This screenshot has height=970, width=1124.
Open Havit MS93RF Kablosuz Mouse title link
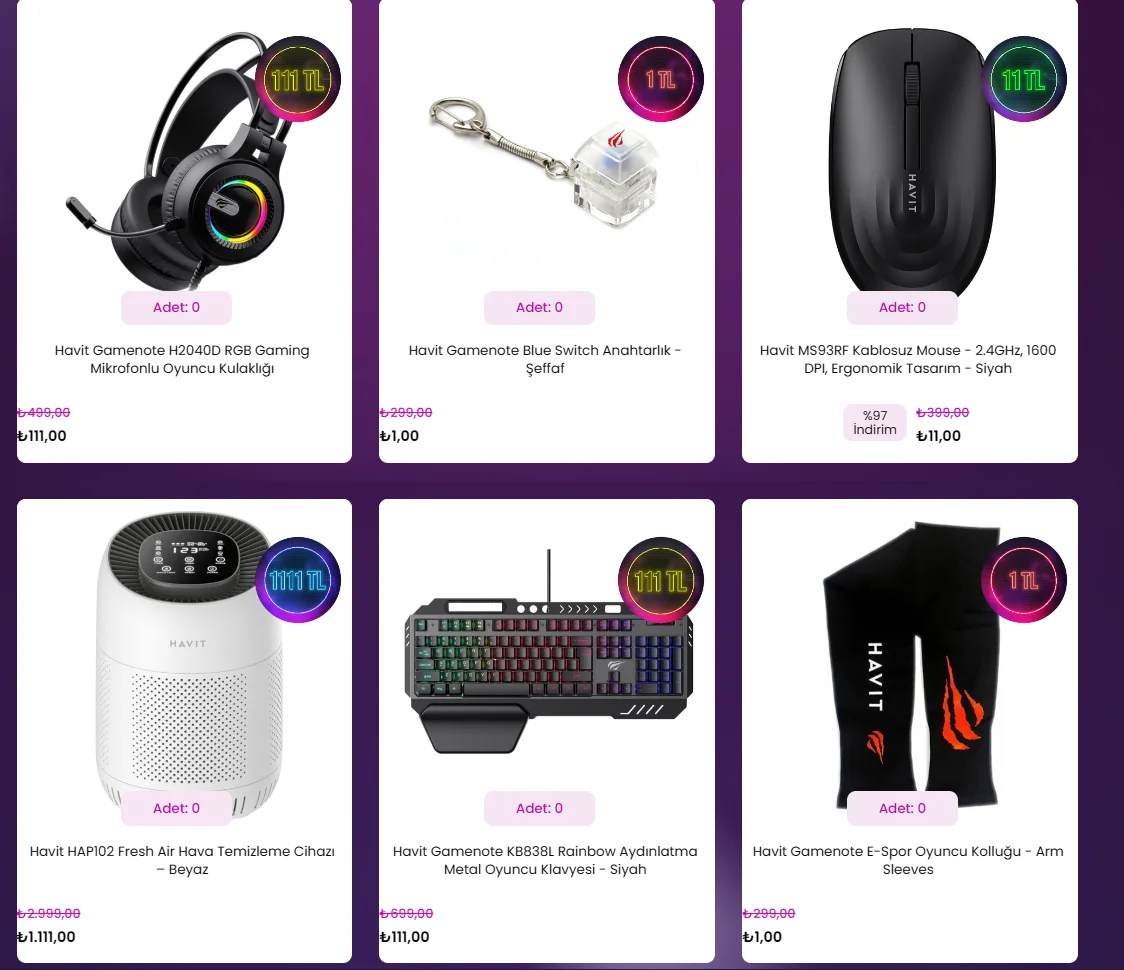pyautogui.click(x=908, y=359)
